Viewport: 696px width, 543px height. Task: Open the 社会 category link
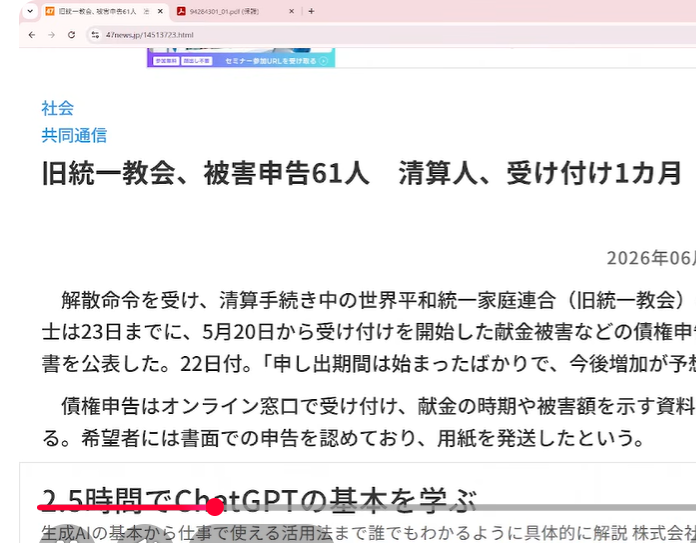(57, 108)
